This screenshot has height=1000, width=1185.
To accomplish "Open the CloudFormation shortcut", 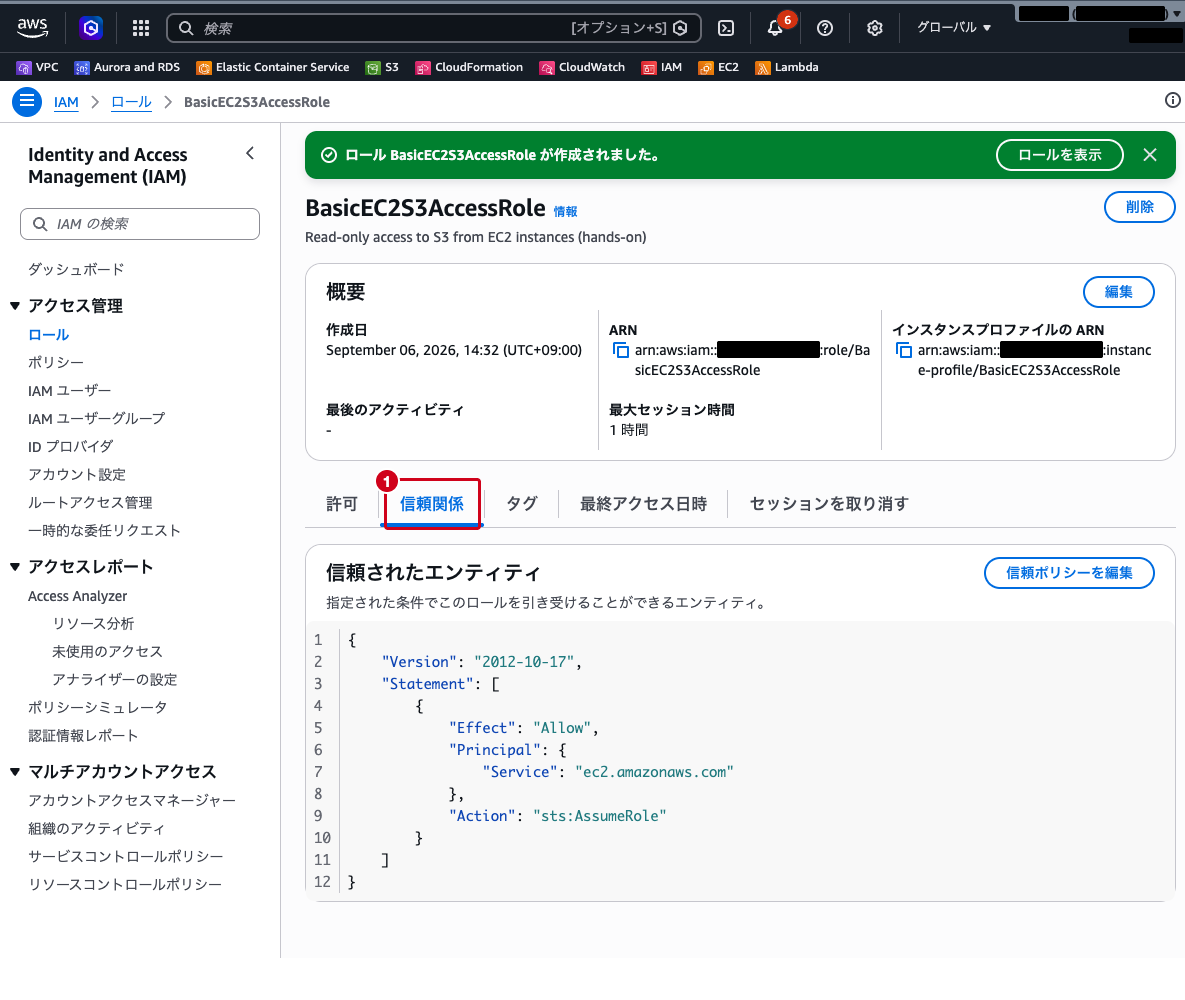I will 469,67.
